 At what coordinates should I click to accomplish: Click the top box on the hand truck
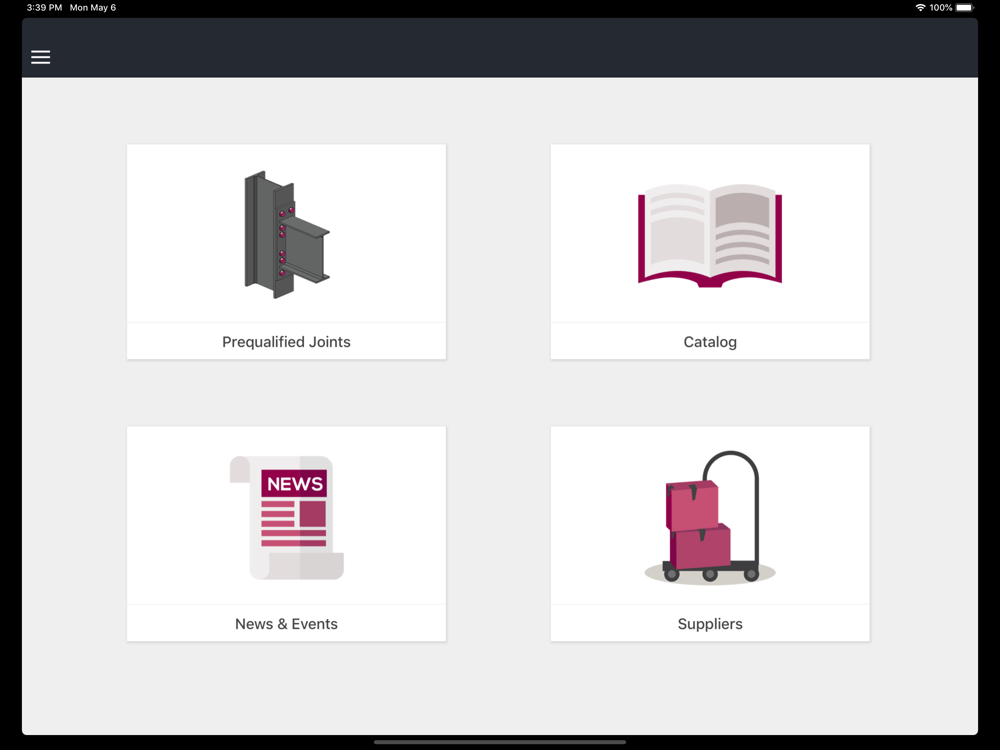tap(692, 506)
